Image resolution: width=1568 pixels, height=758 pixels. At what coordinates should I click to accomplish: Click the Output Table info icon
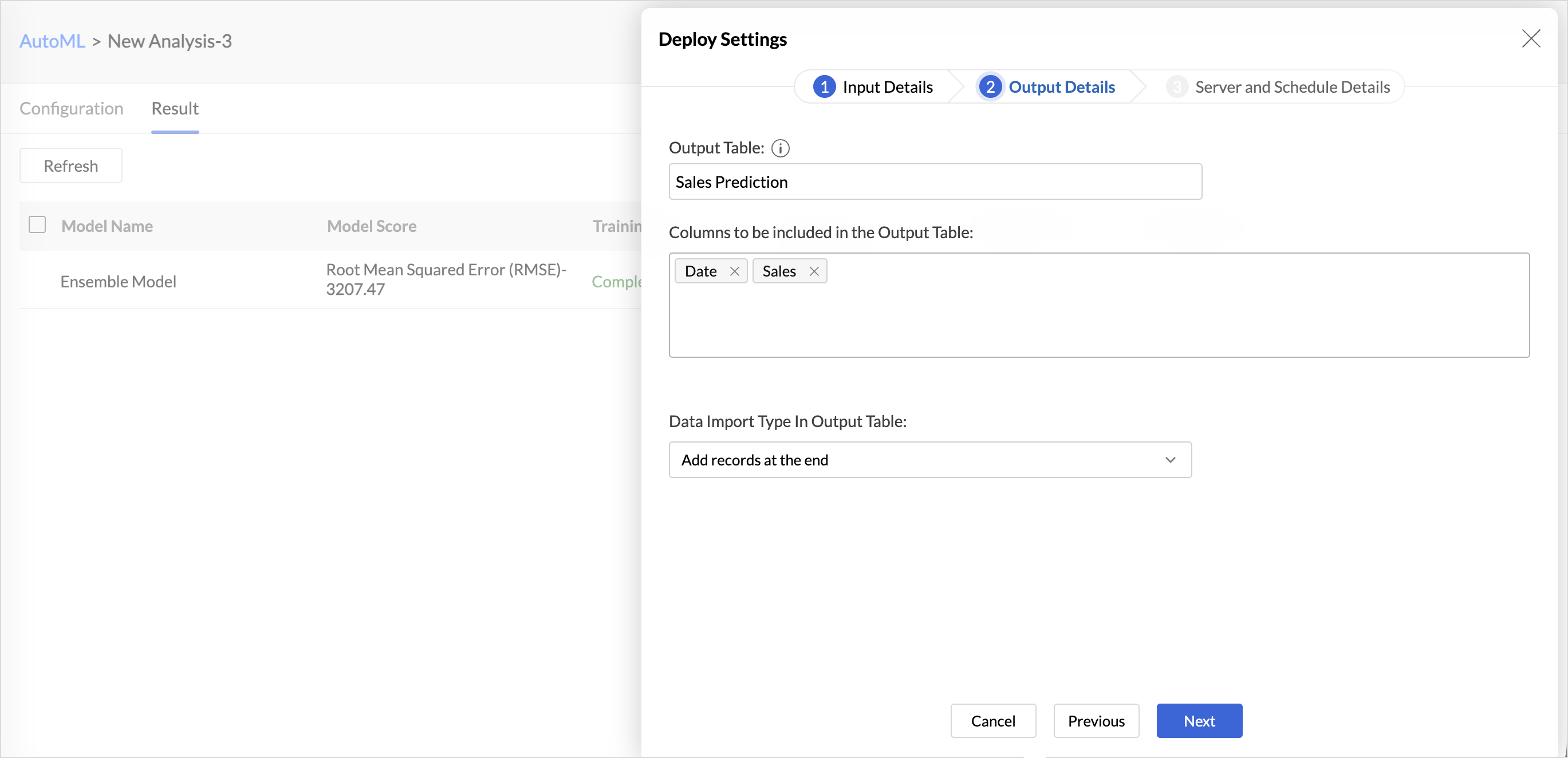coord(780,148)
